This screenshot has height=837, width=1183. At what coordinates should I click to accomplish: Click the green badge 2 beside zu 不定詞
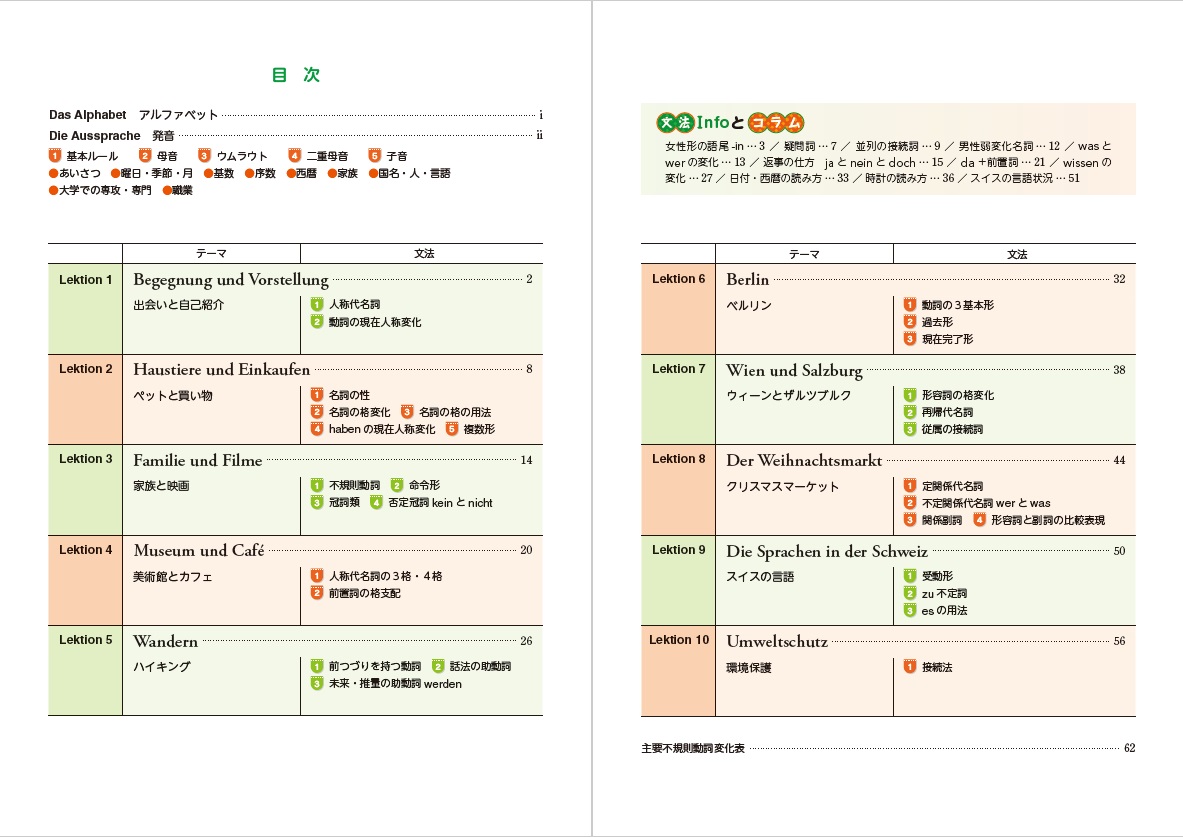coord(910,593)
